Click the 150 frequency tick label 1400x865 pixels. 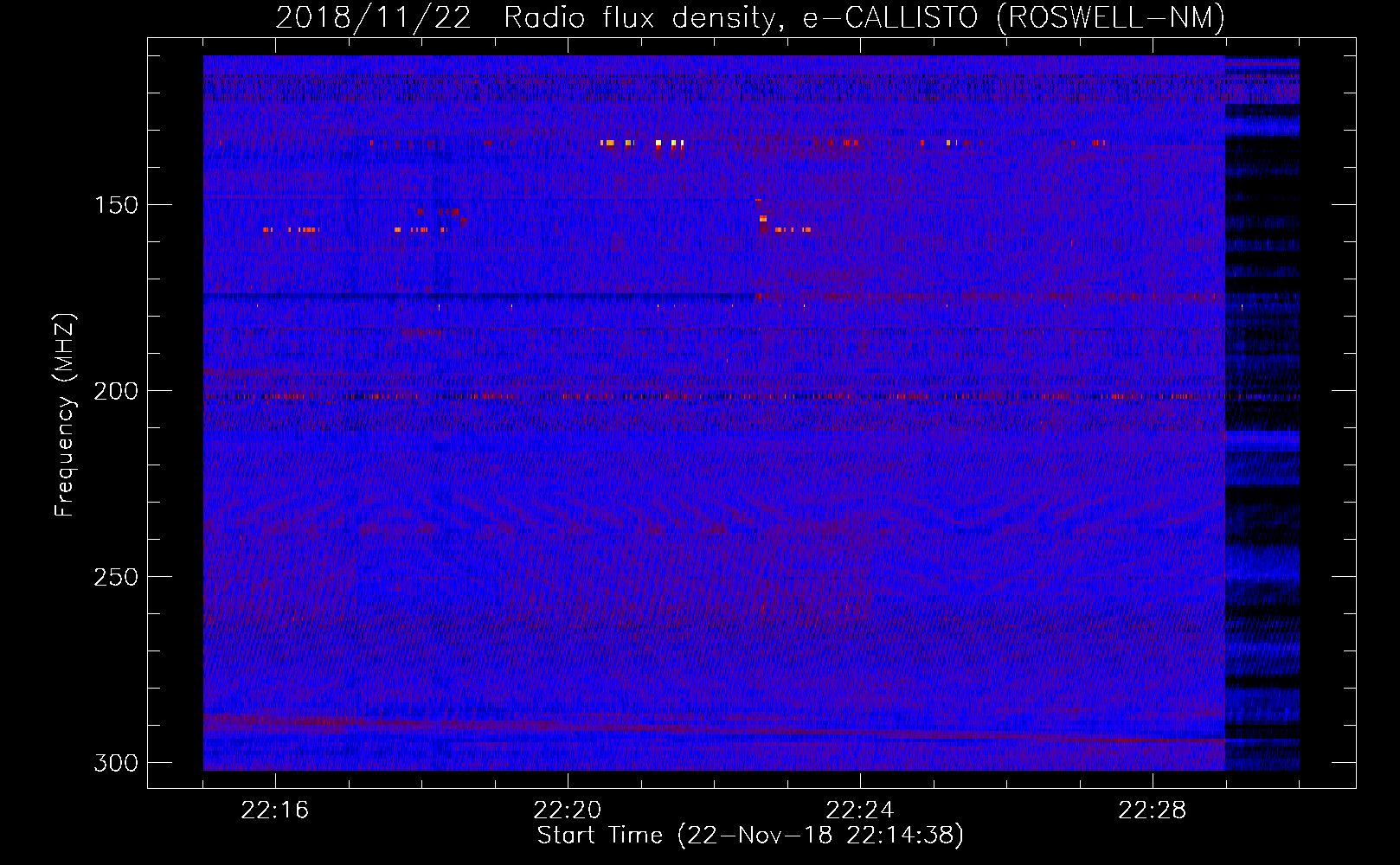click(116, 205)
